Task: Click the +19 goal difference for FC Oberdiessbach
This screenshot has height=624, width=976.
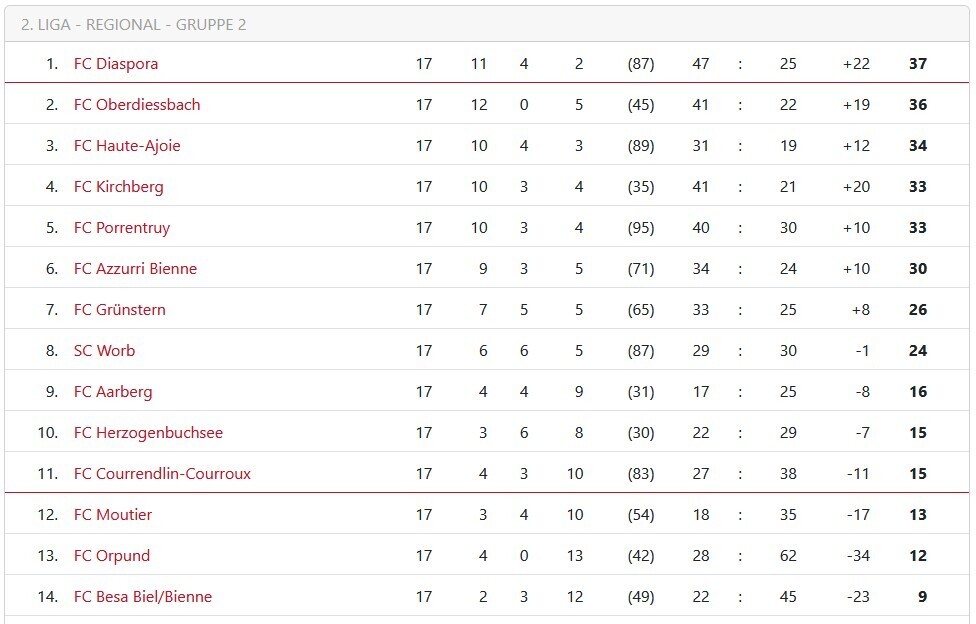Action: pos(856,105)
